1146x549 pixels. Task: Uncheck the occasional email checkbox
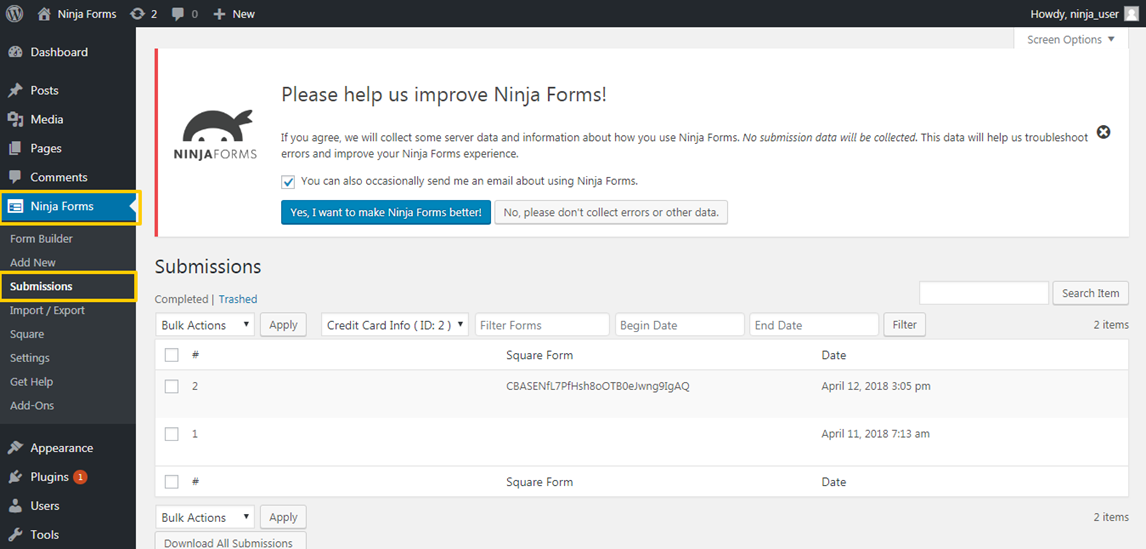tap(288, 181)
